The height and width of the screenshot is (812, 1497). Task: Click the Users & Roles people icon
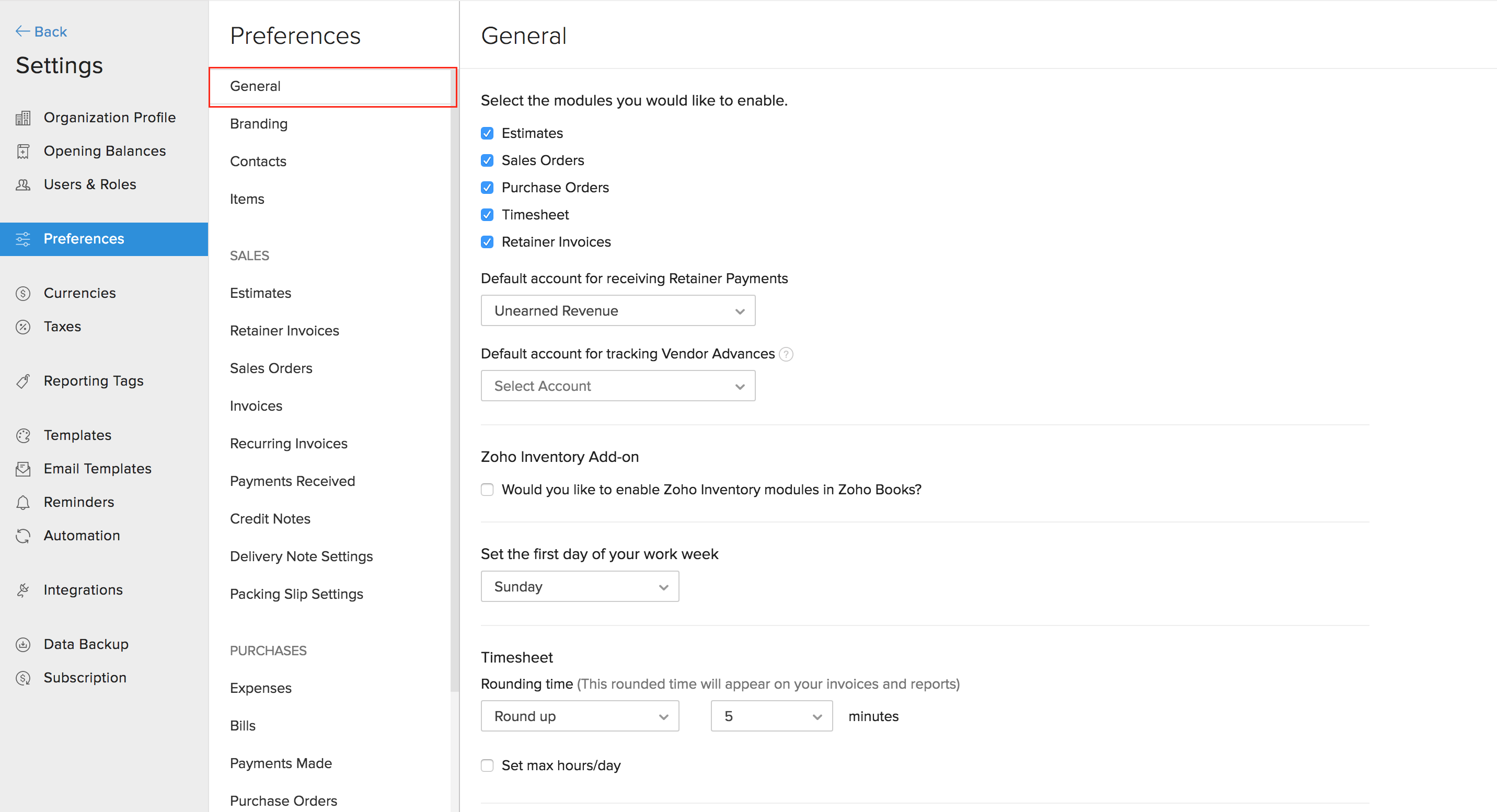(x=23, y=184)
